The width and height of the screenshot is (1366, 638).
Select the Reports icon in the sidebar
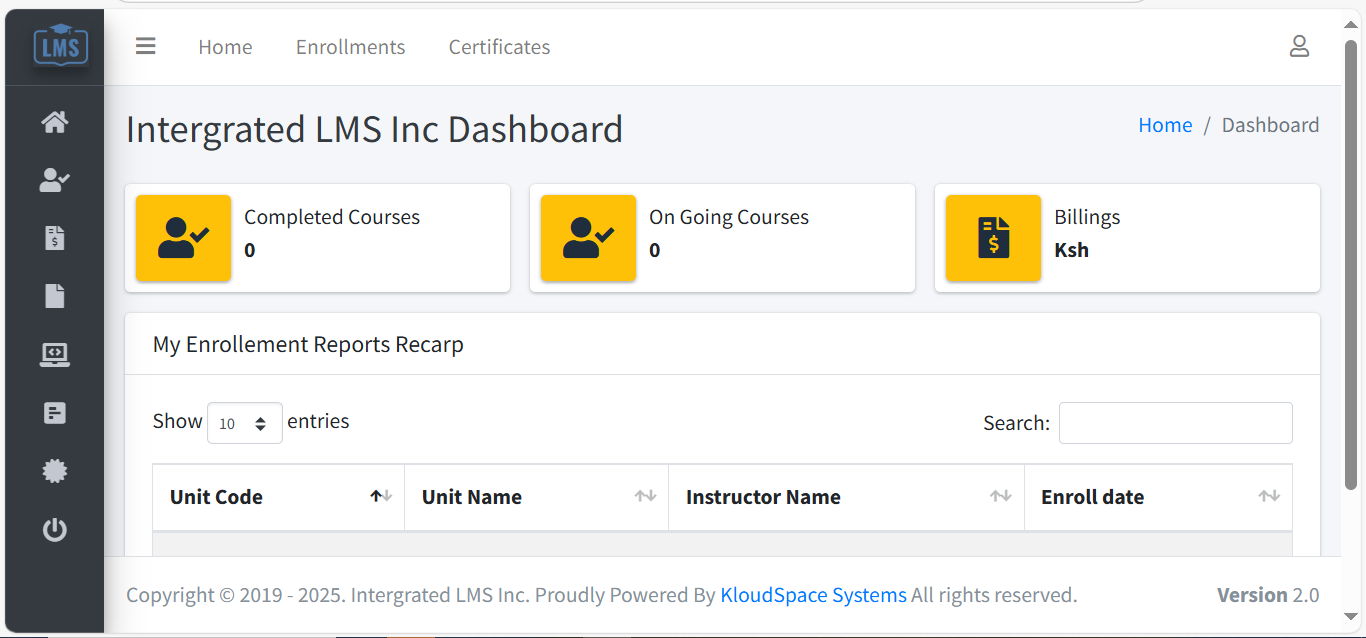pos(54,413)
